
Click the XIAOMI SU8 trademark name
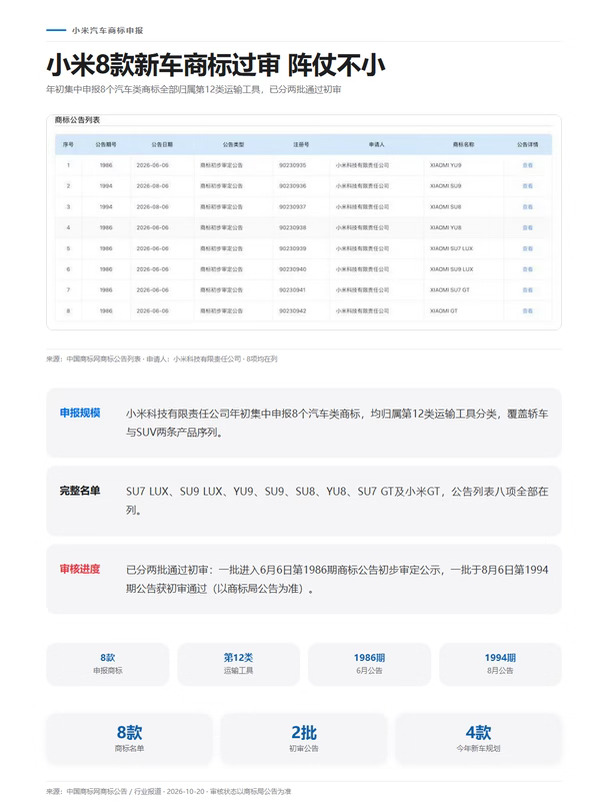click(445, 207)
